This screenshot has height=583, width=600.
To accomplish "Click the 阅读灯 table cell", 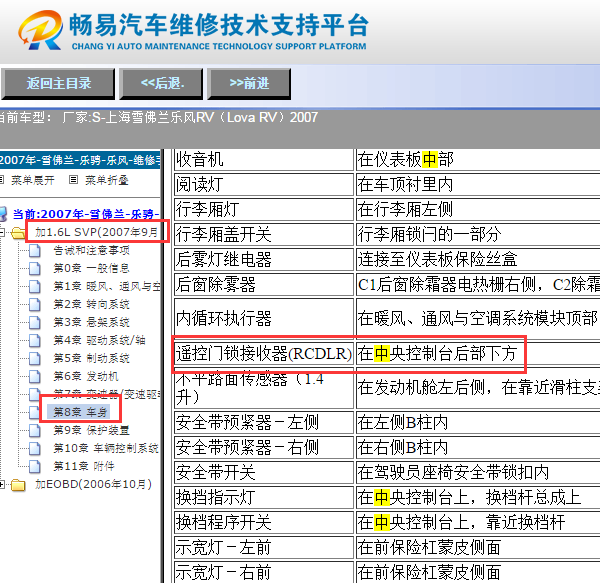I will pyautogui.click(x=264, y=184).
